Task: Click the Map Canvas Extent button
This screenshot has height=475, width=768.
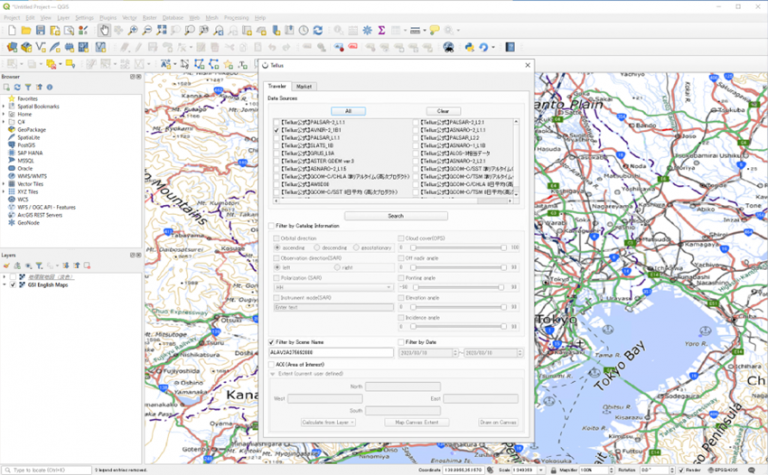Action: [416, 422]
